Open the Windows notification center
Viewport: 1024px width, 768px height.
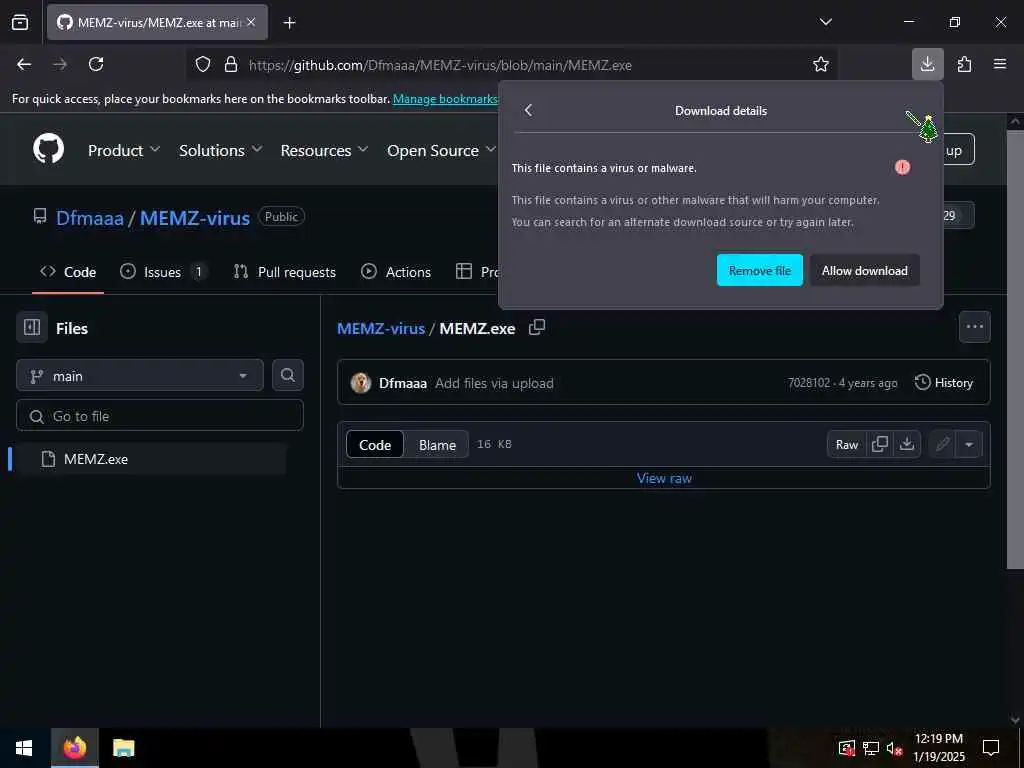pyautogui.click(x=991, y=748)
